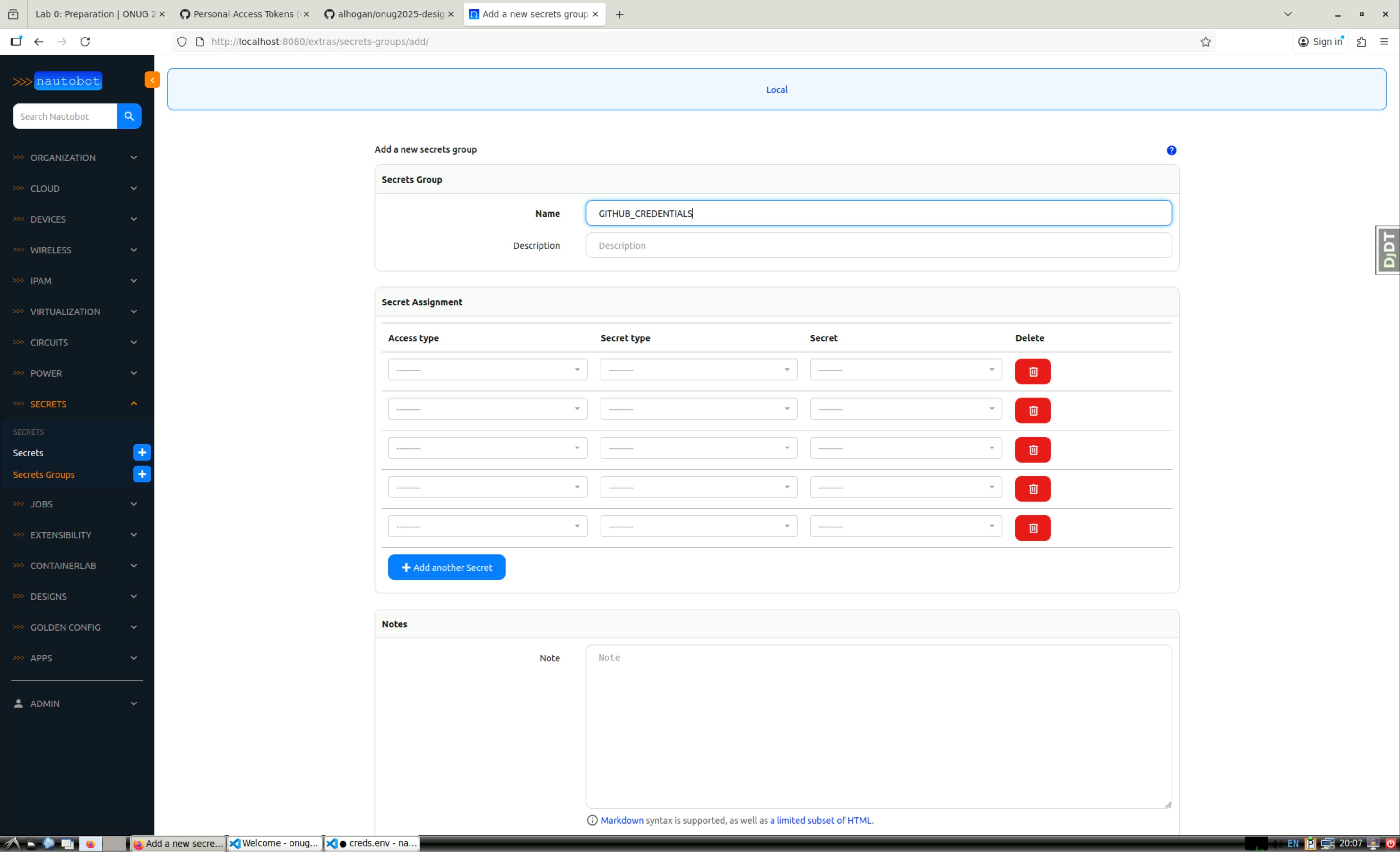Screen dimensions: 1400x852
Task: Open the Markdown syntax link
Action: tap(622, 820)
